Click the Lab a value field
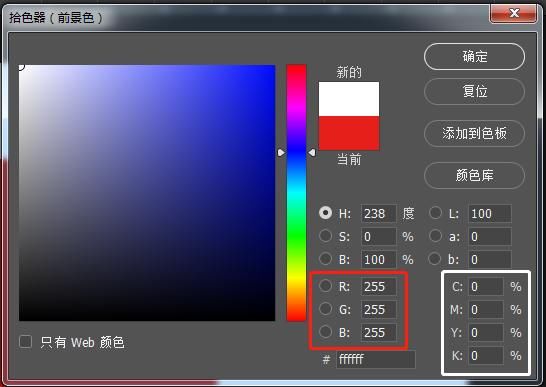 (490, 237)
